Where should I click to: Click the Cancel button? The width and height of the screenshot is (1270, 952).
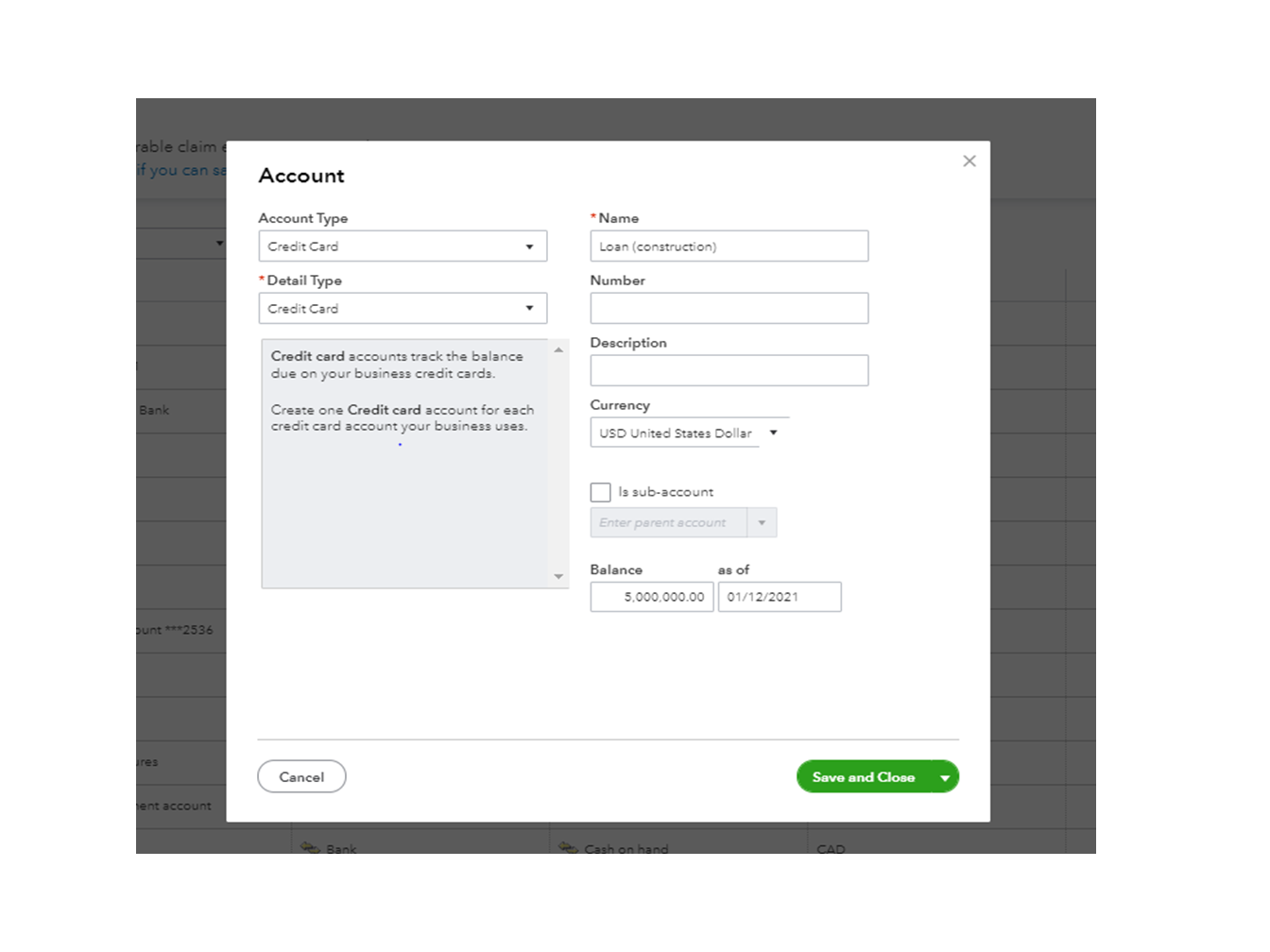[x=301, y=777]
